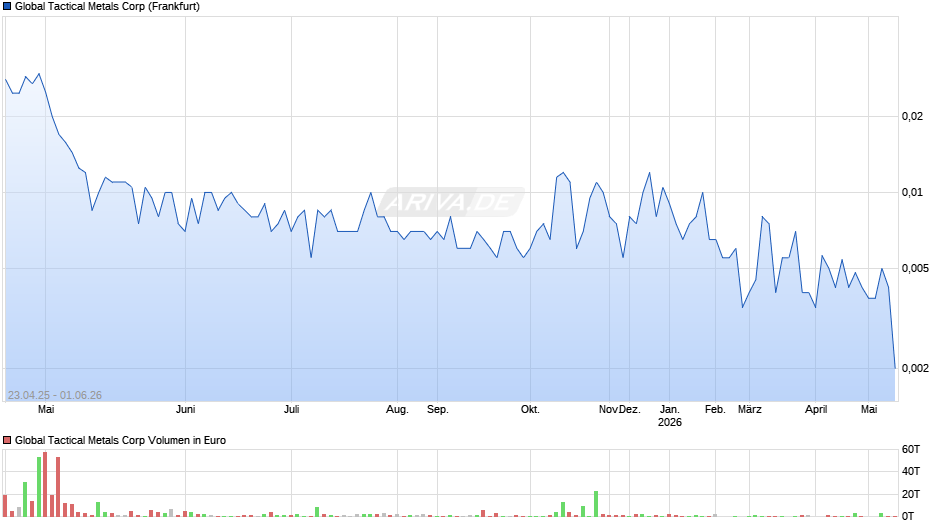
Task: Click the 'Global Tactical Metals Corp Volumen in Euro' label
Action: point(120,440)
